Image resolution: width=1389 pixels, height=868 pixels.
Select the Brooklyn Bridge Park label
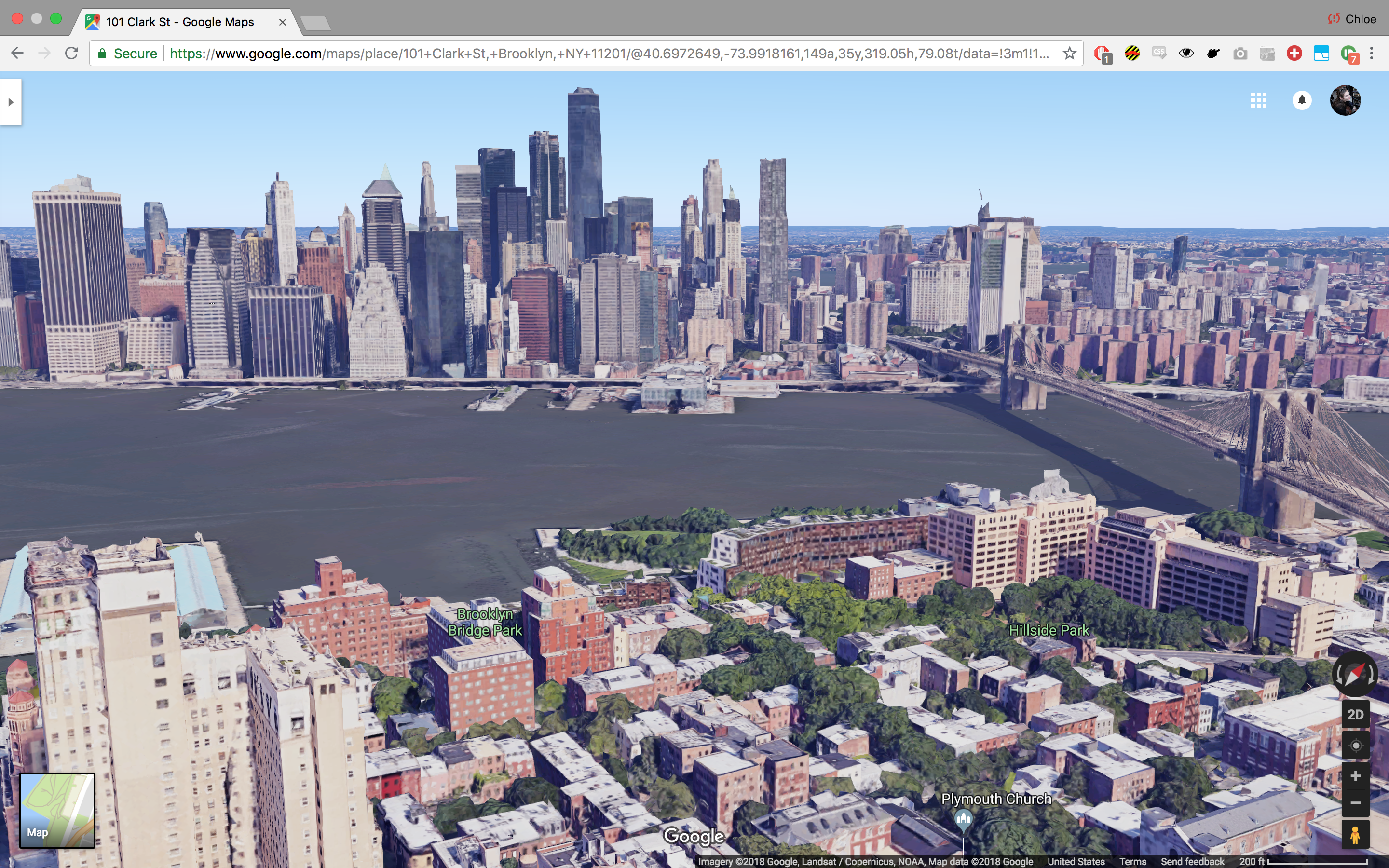[x=485, y=622]
